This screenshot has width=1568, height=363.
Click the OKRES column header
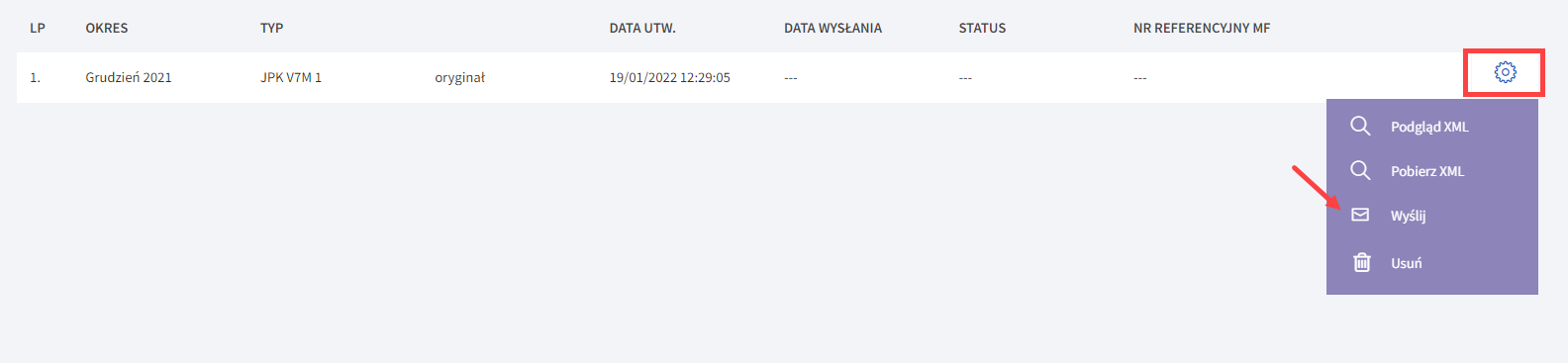(x=107, y=28)
